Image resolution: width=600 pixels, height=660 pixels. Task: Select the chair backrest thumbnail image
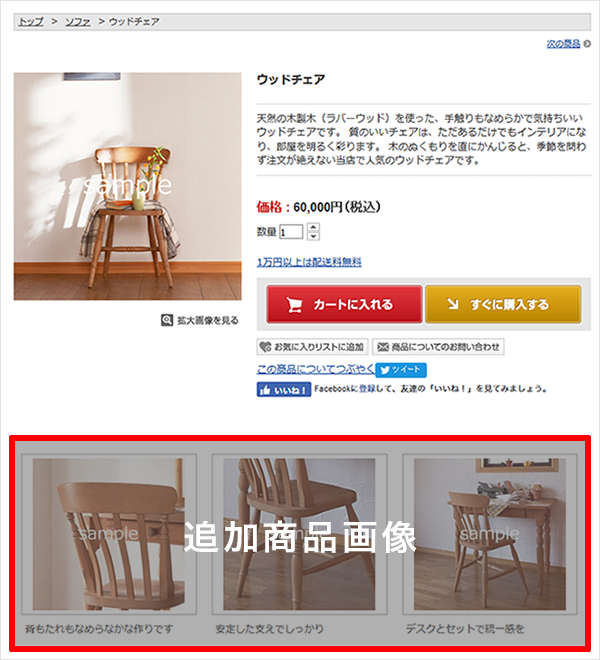(109, 534)
